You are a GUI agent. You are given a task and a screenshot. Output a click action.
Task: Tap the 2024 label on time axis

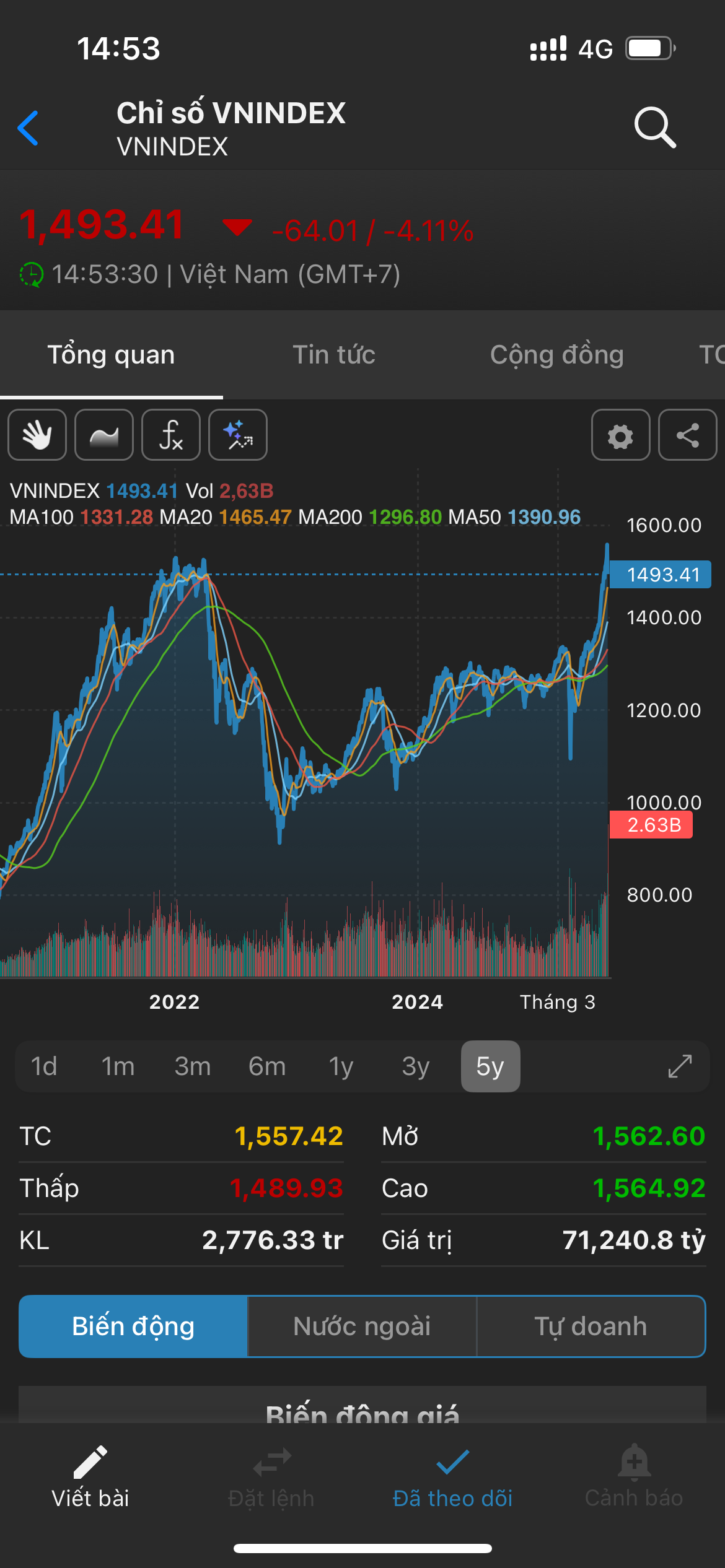pyautogui.click(x=418, y=1002)
